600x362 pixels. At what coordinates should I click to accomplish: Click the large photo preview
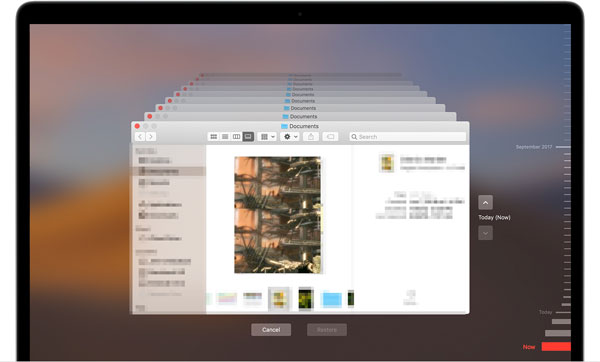coord(278,215)
